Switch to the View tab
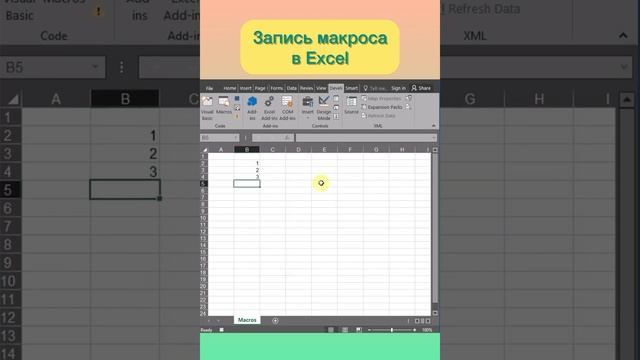The height and width of the screenshot is (360, 640). click(x=321, y=88)
